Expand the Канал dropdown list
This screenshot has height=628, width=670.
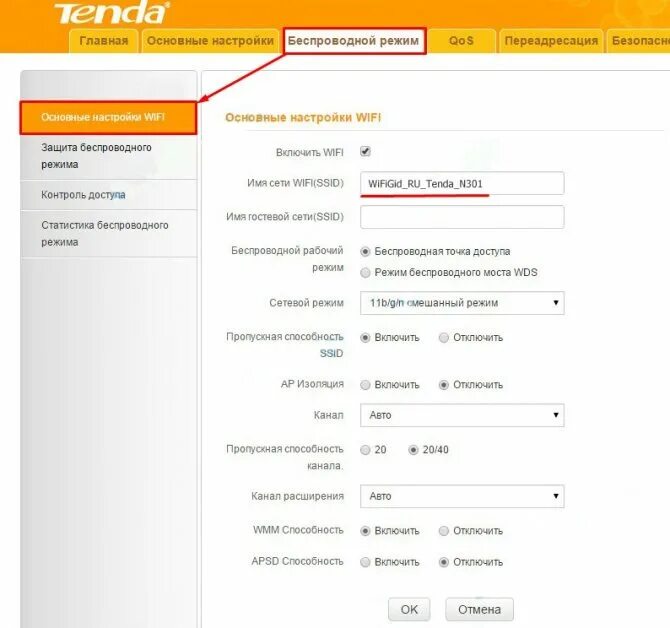point(462,415)
